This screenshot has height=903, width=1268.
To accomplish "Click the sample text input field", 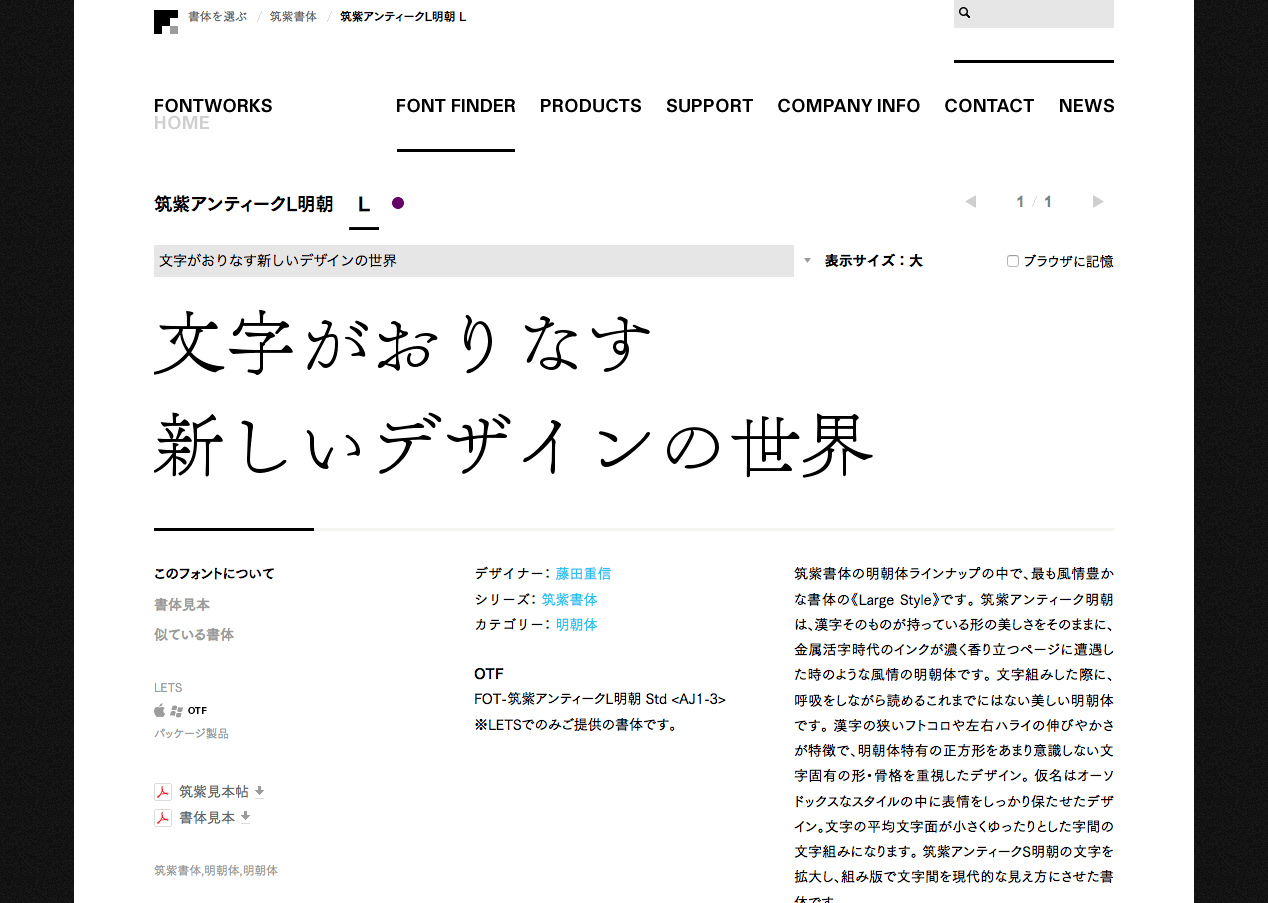I will [474, 261].
